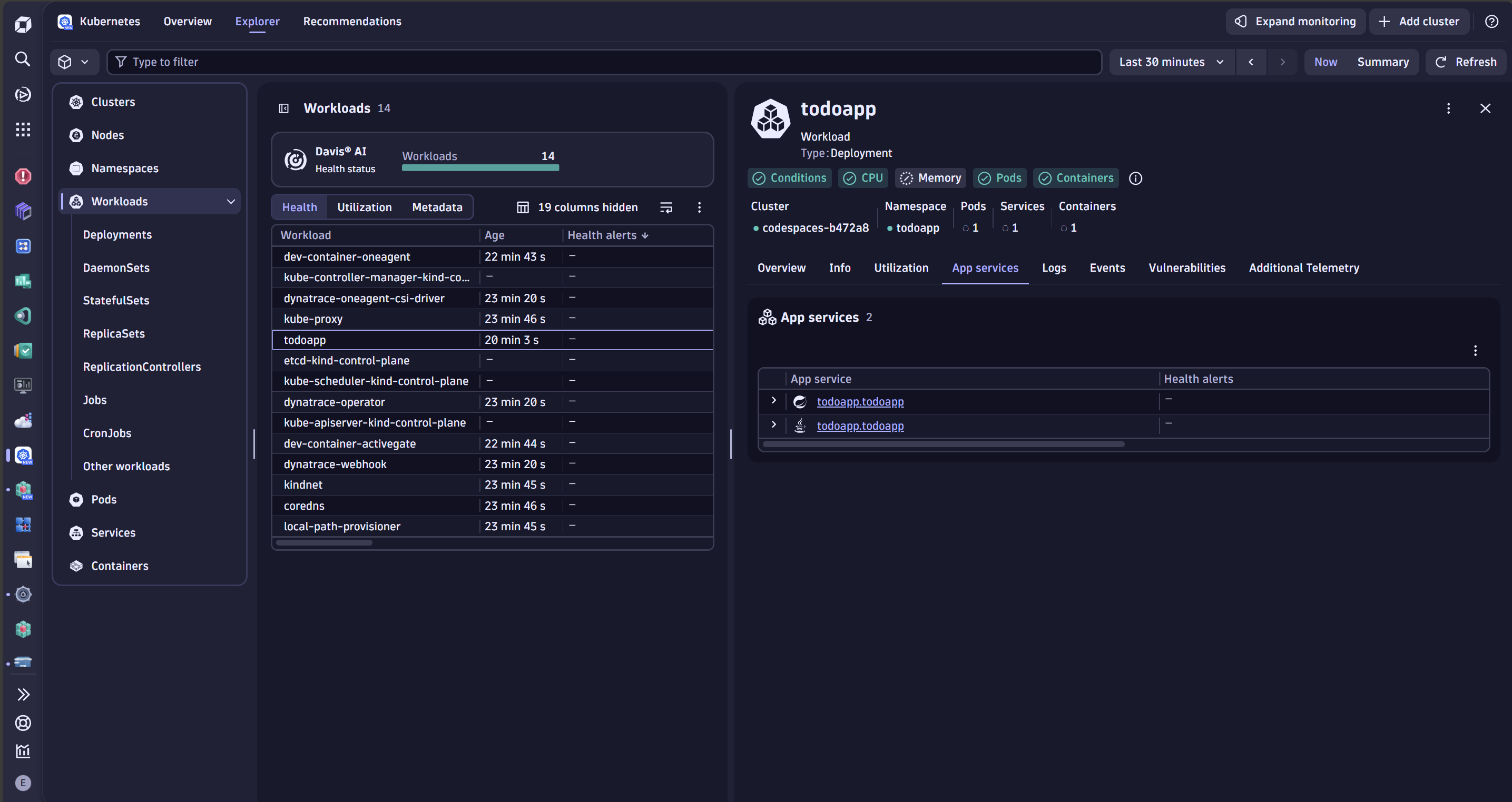Switch table view to Utilization
This screenshot has height=802, width=1512.
[364, 207]
